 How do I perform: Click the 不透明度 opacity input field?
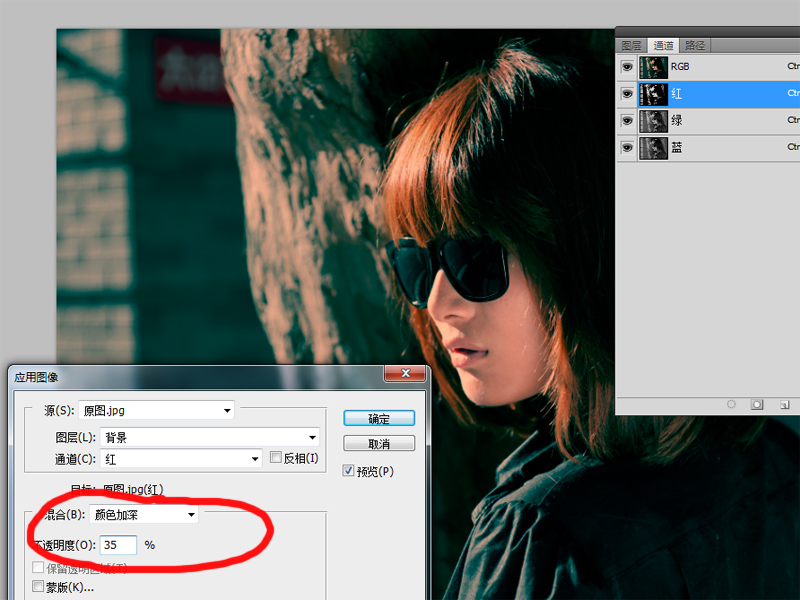(x=118, y=545)
